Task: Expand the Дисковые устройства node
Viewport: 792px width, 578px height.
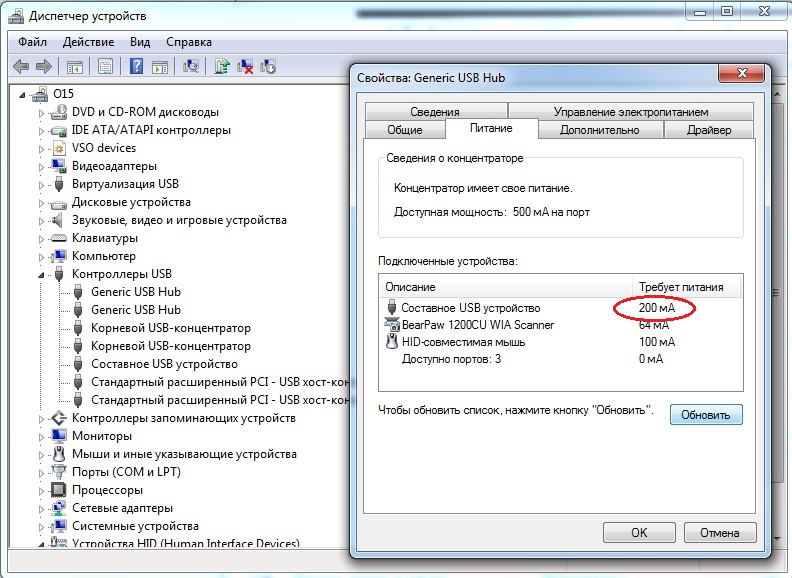Action: (41, 203)
